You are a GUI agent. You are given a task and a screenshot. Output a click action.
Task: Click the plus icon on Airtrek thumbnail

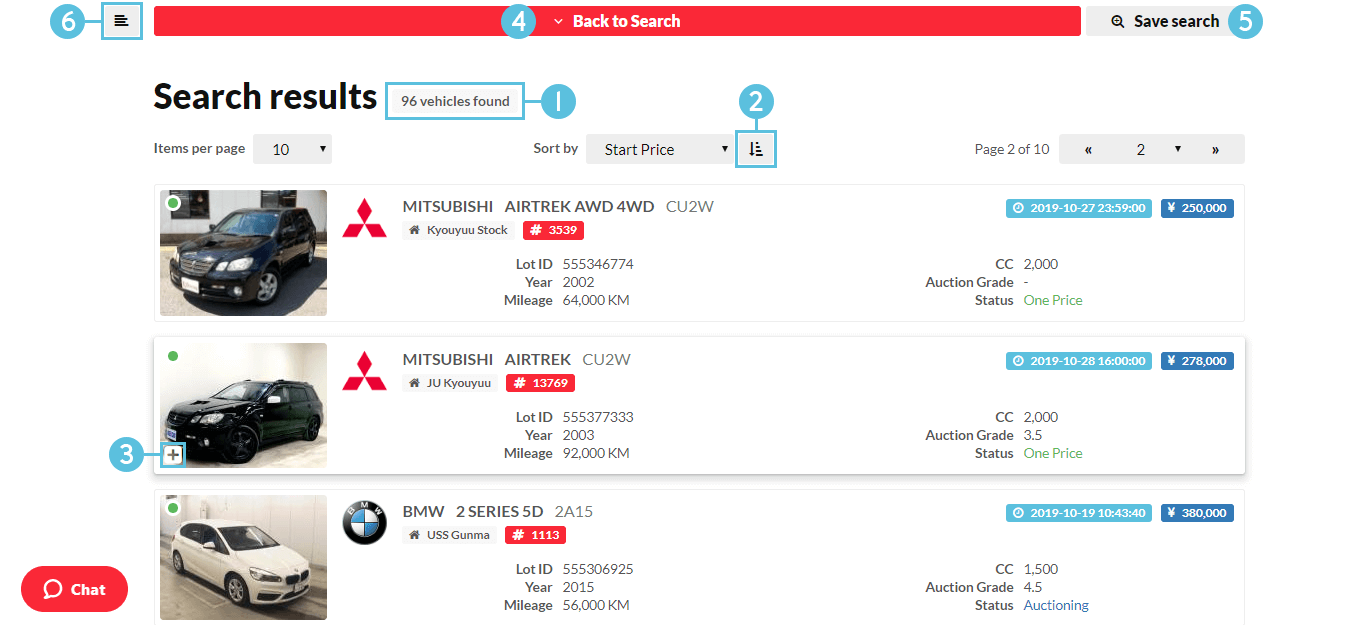click(x=174, y=455)
